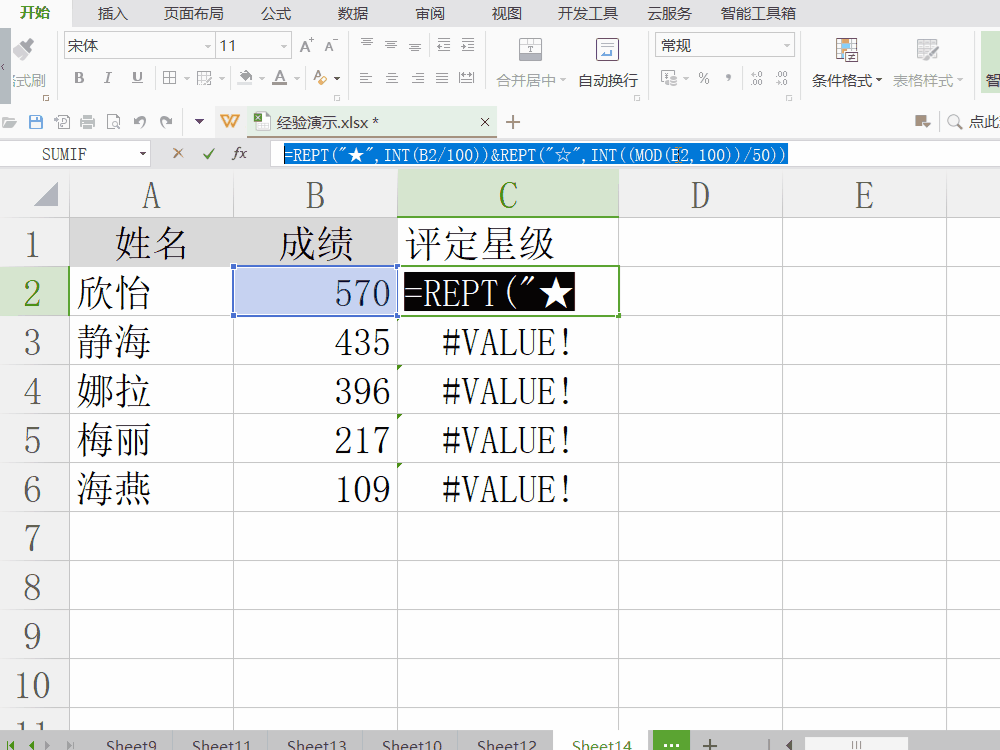Confirm formula entry with the green checkmark
Screen dimensions: 1000x750
coord(208,153)
